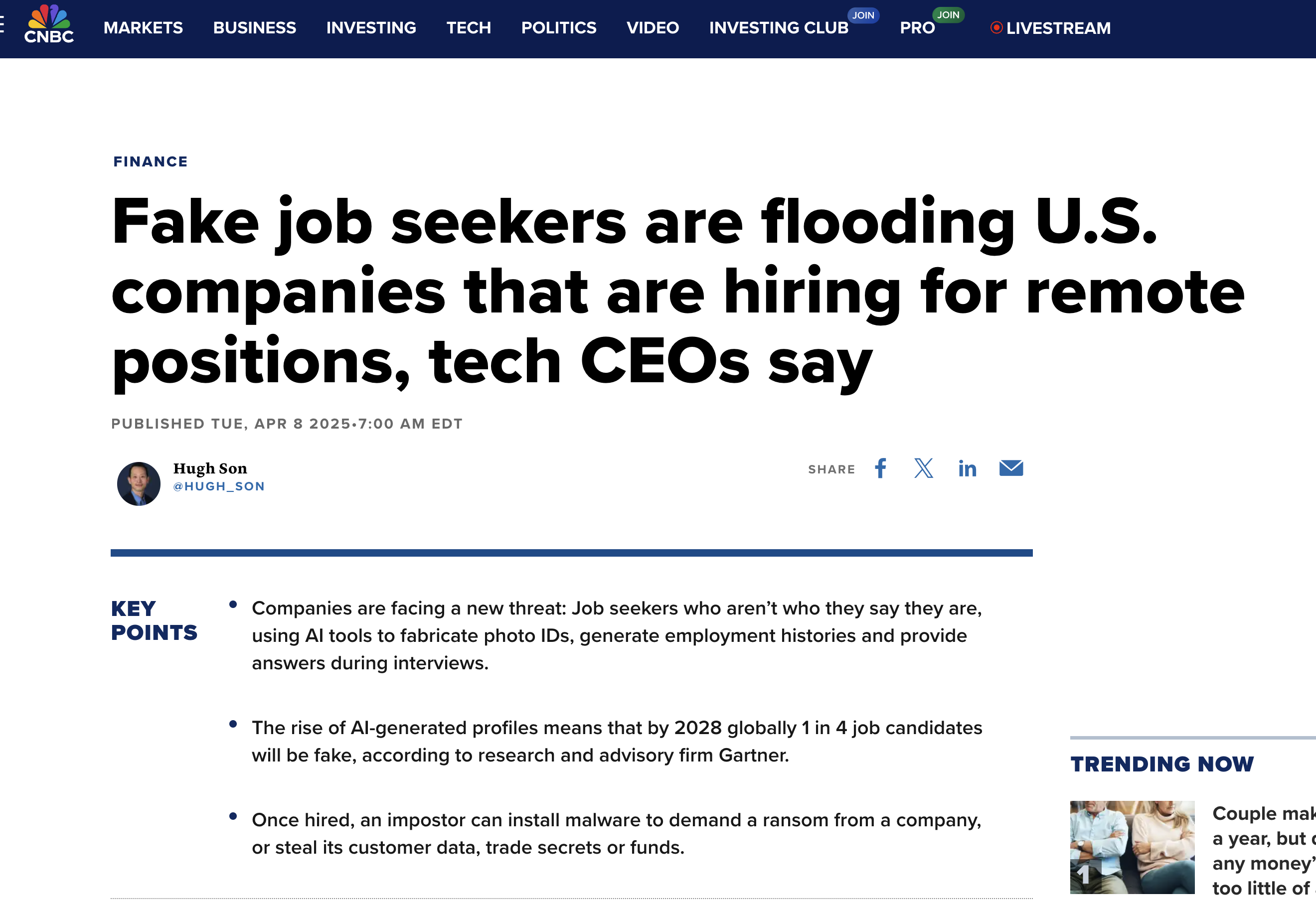Screen dimensions: 1316x911
Task: Open the Politics section
Action: coord(558,27)
